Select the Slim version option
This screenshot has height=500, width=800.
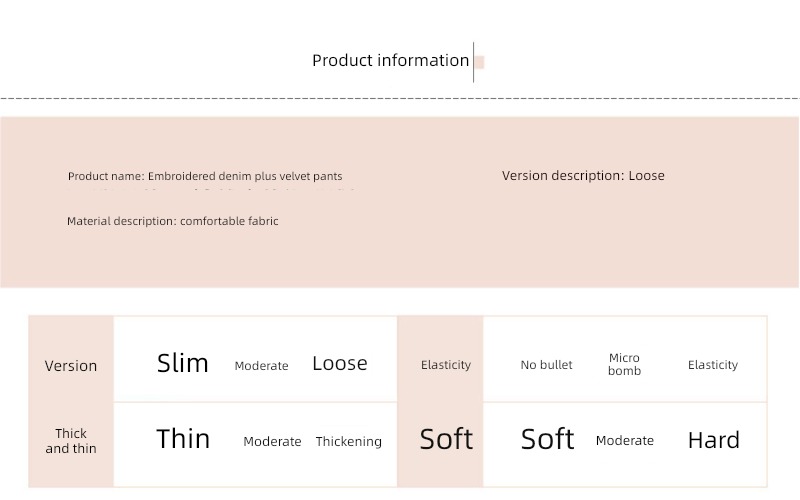(x=183, y=363)
